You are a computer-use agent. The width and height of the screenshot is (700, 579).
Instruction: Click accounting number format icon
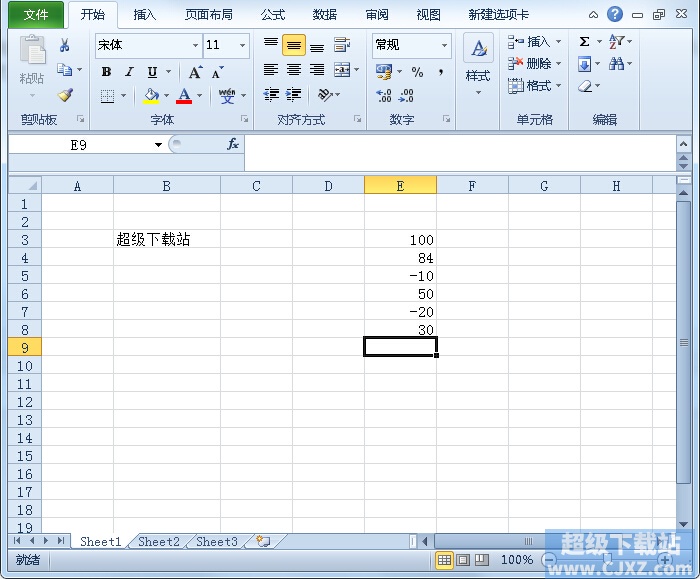[384, 71]
